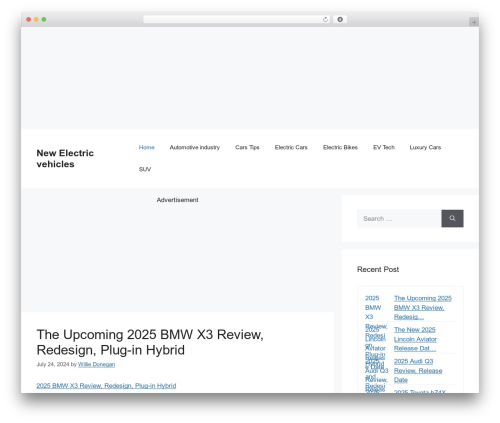The width and height of the screenshot is (500, 423).
Task: Select Electric Cars menu item
Action: point(291,147)
